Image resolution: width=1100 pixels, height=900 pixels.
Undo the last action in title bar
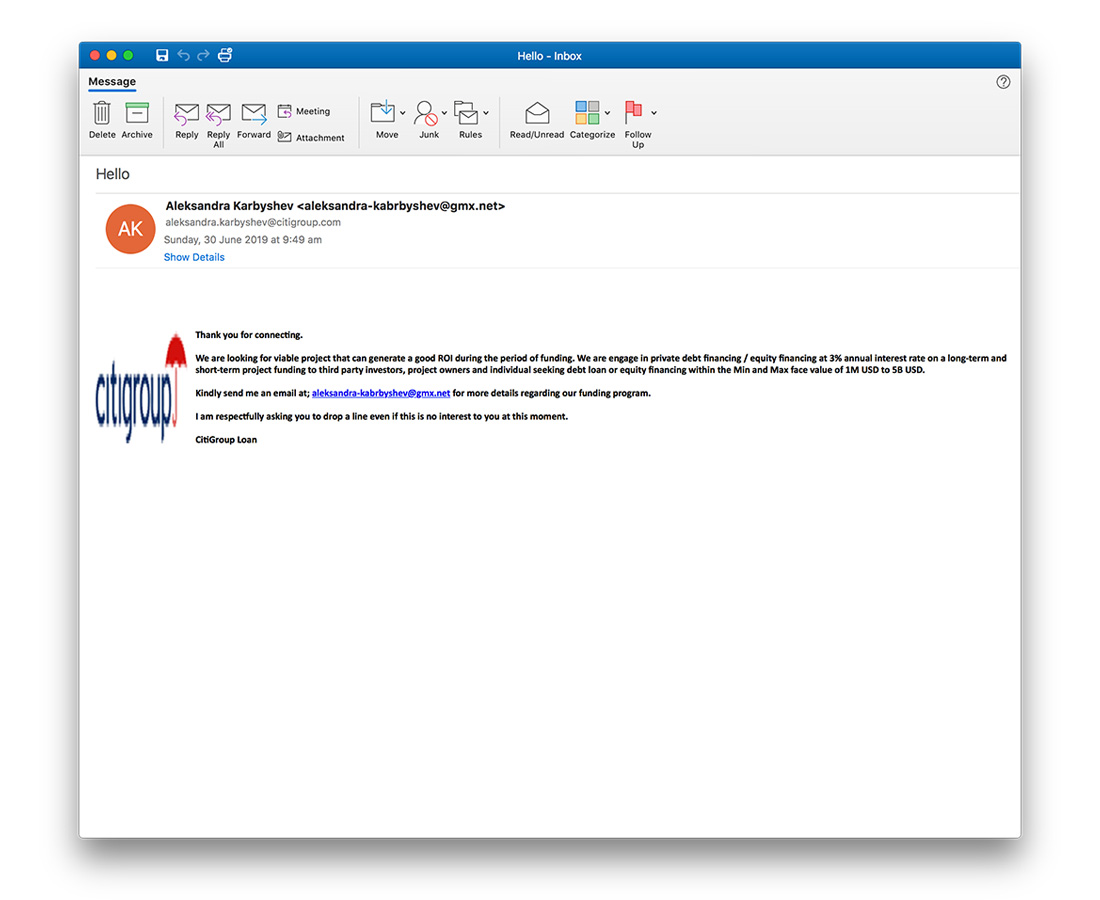[183, 55]
